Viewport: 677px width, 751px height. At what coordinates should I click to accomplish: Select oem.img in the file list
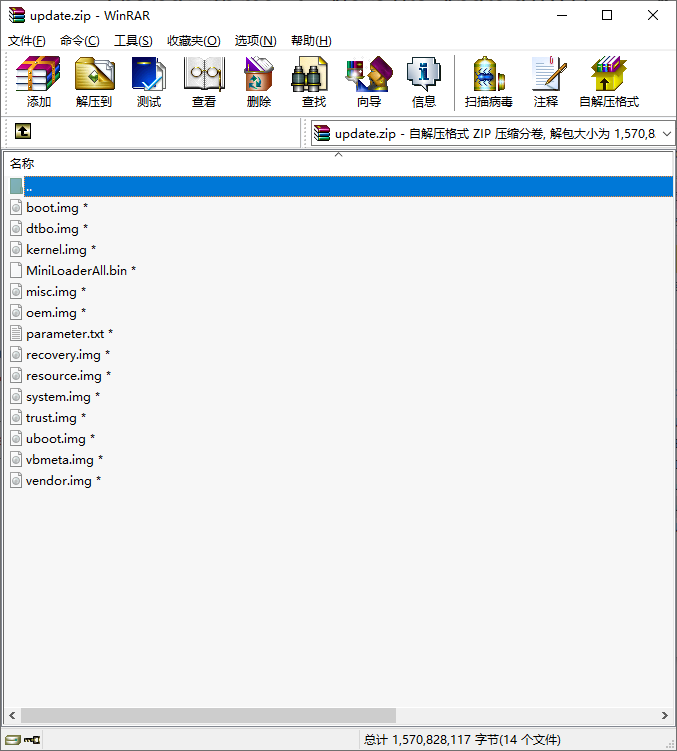(x=51, y=313)
